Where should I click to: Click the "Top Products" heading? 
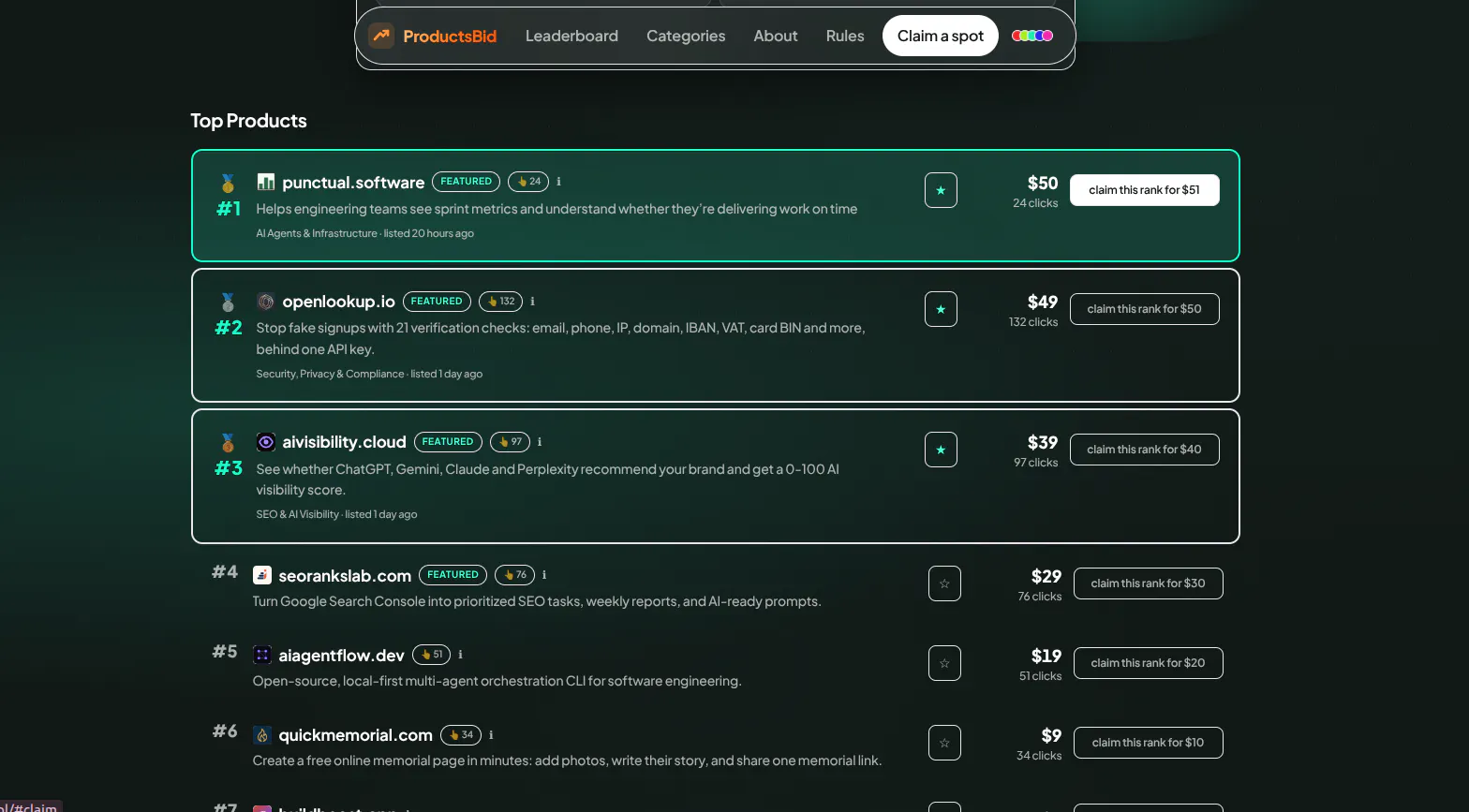tap(248, 121)
